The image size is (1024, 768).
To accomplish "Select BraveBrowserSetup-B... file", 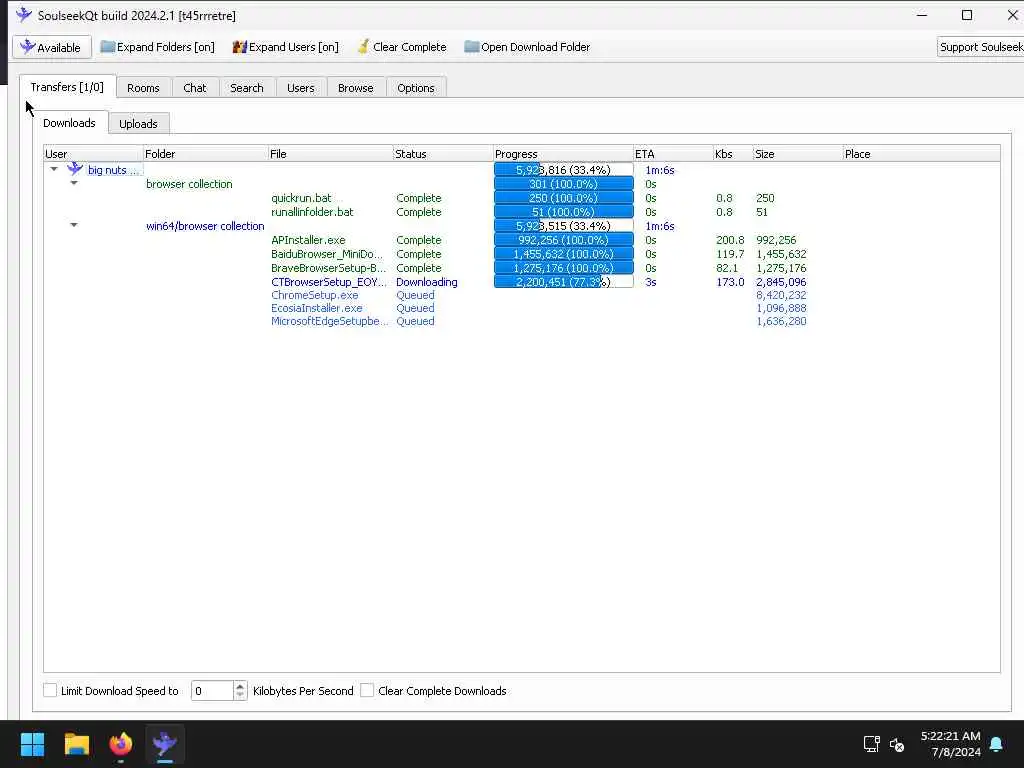I will click(328, 268).
